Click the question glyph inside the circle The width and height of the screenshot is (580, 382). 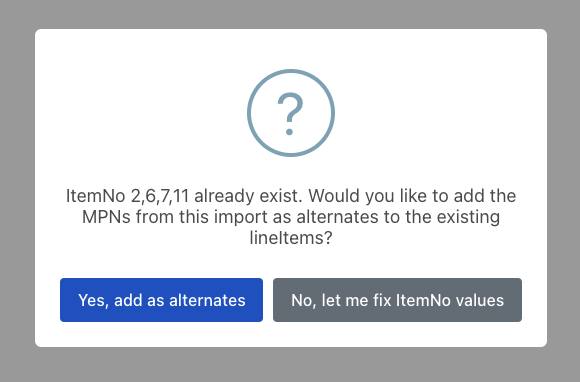[x=290, y=114]
